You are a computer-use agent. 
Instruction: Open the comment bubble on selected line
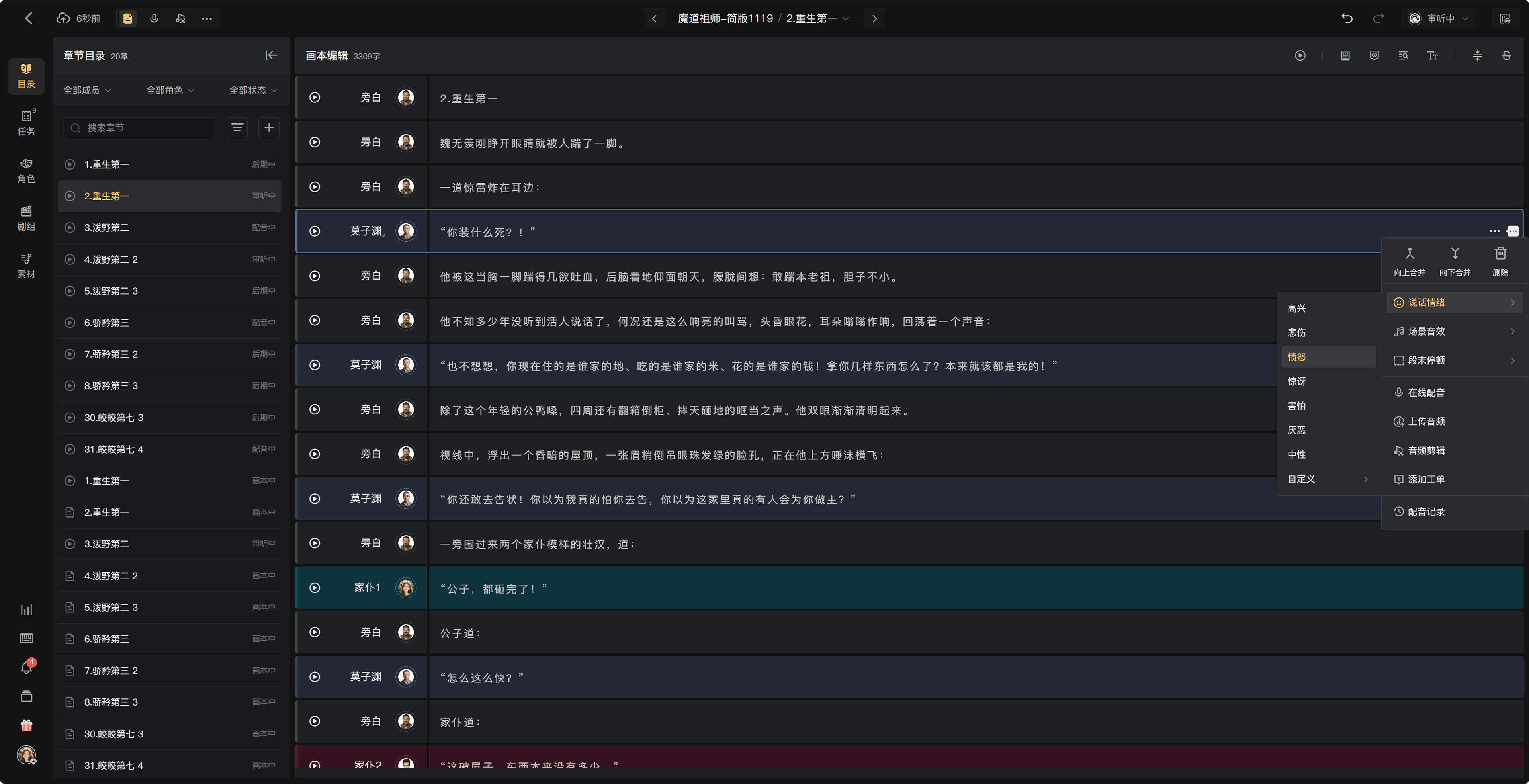tap(1512, 231)
